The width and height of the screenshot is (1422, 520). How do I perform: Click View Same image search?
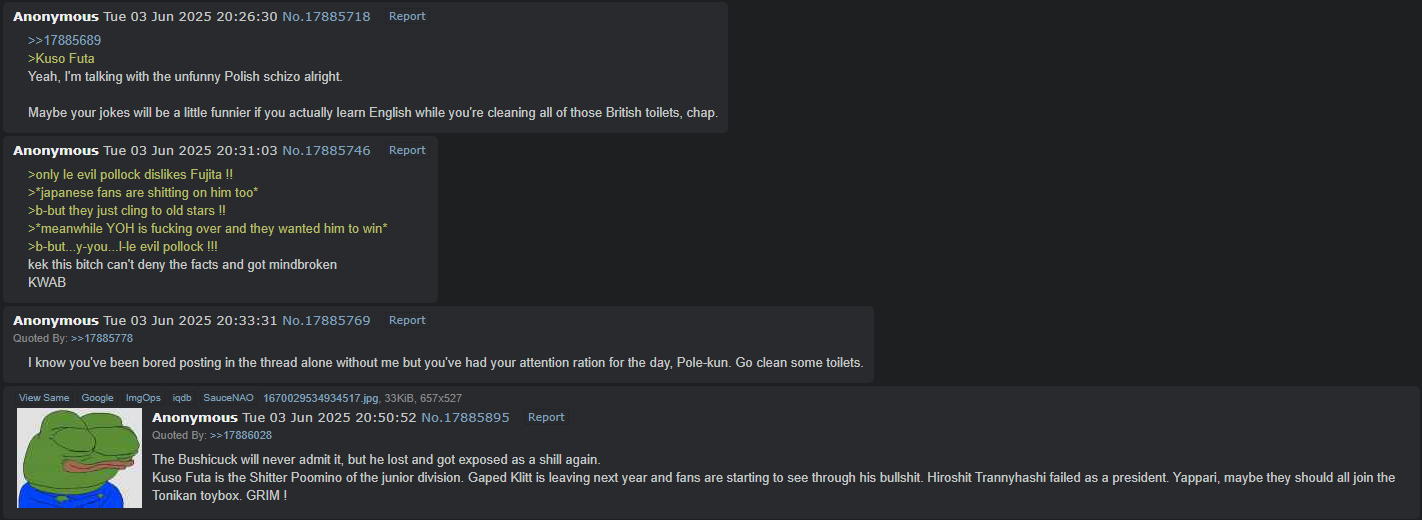click(x=44, y=398)
